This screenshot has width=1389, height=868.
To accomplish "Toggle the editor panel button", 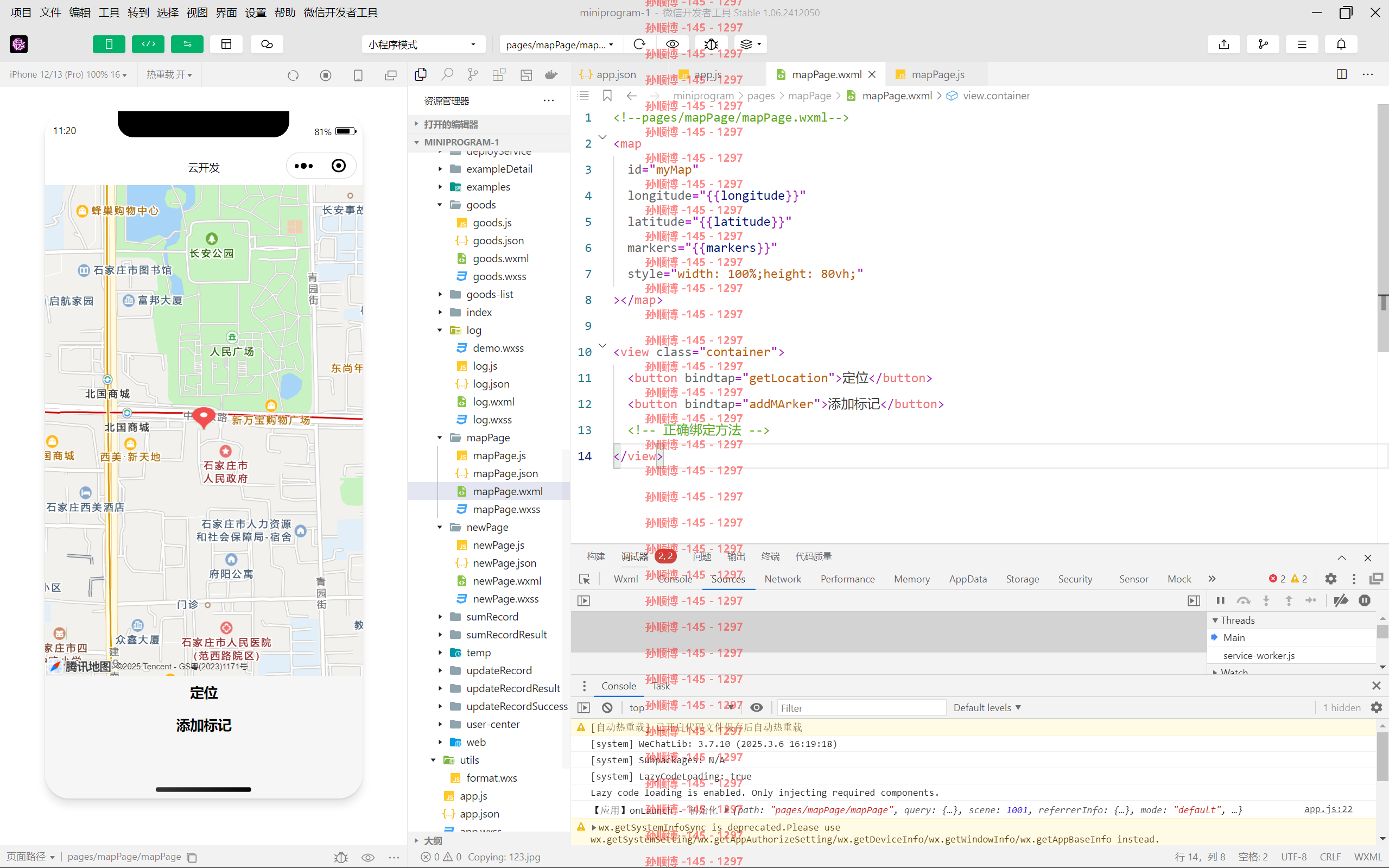I will pyautogui.click(x=148, y=44).
